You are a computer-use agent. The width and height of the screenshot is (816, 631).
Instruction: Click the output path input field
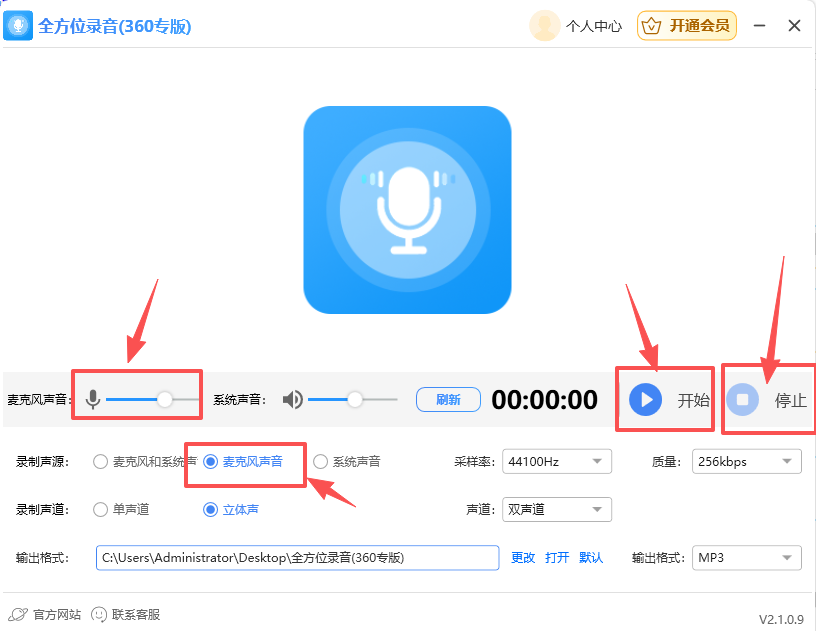coord(297,557)
